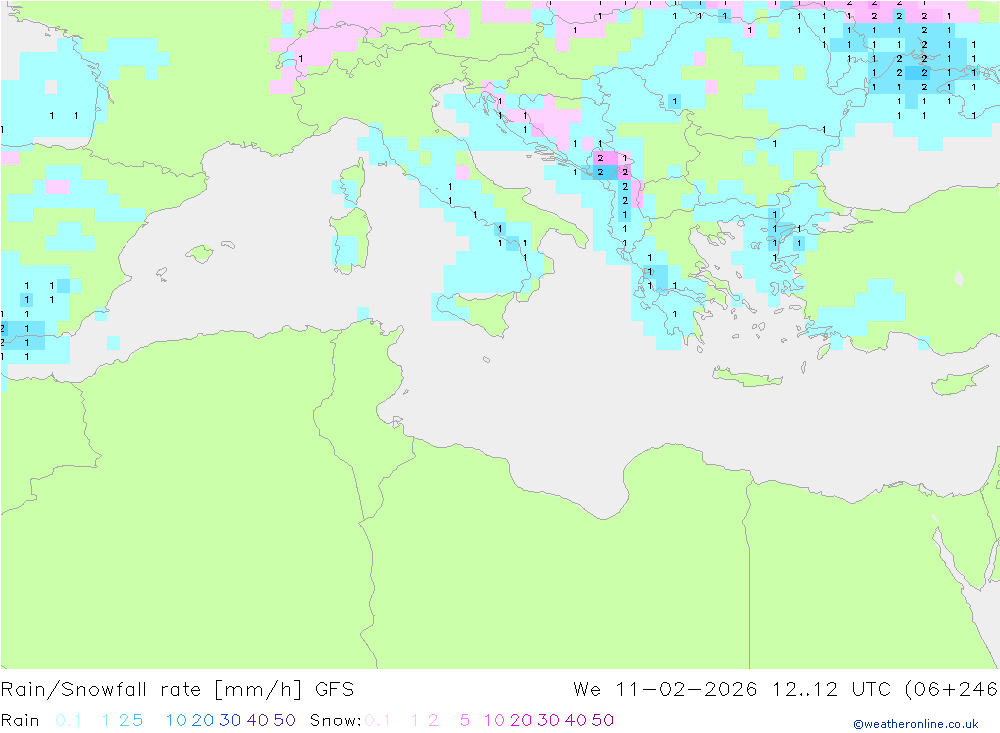Image resolution: width=1000 pixels, height=733 pixels.
Task: Pick the Rain legend value 40
Action: click(258, 720)
